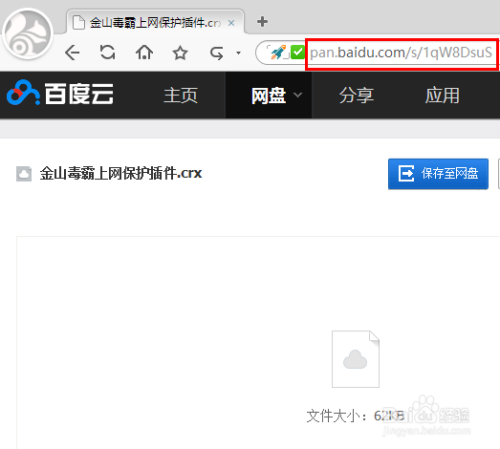Go back with the back arrow
This screenshot has height=449, width=500.
pos(72,53)
